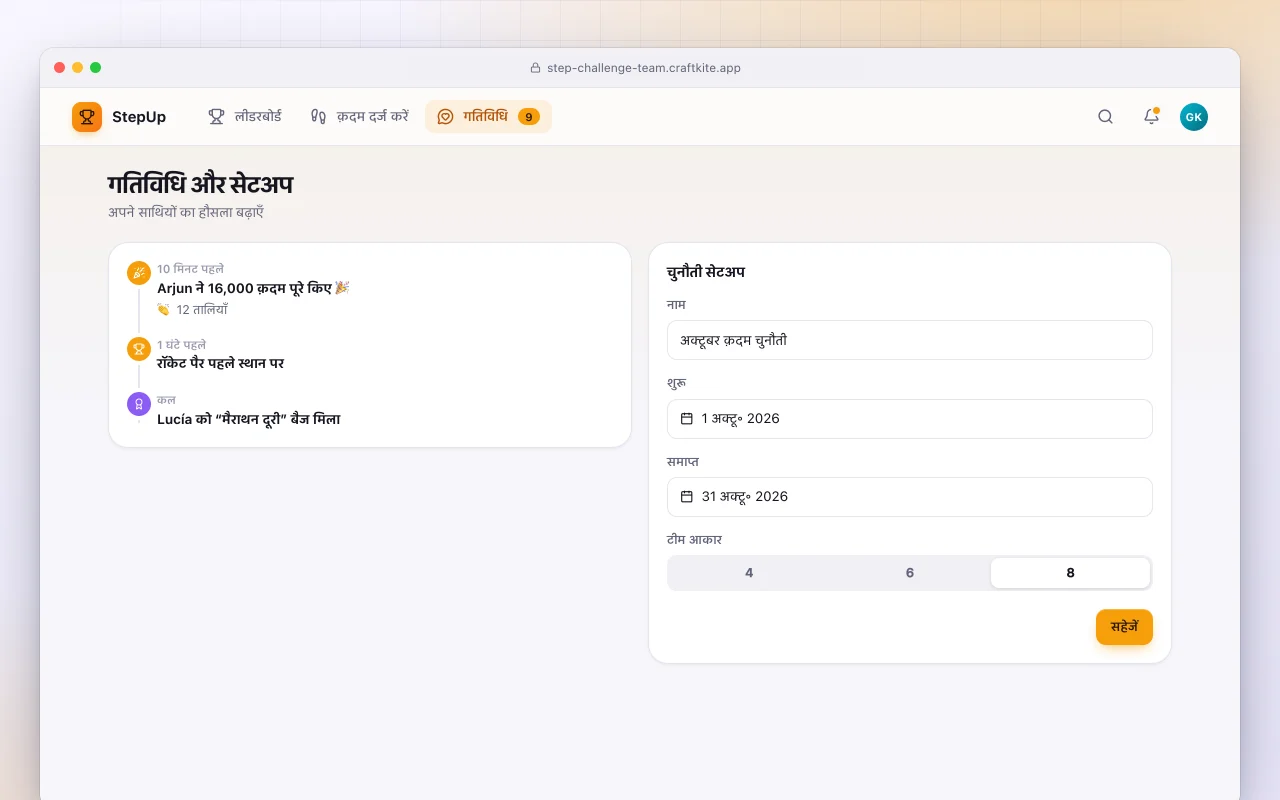Screen dimensions: 1280x800
Task: Click the URL step-challenge-team.craftkite.app
Action: point(644,68)
